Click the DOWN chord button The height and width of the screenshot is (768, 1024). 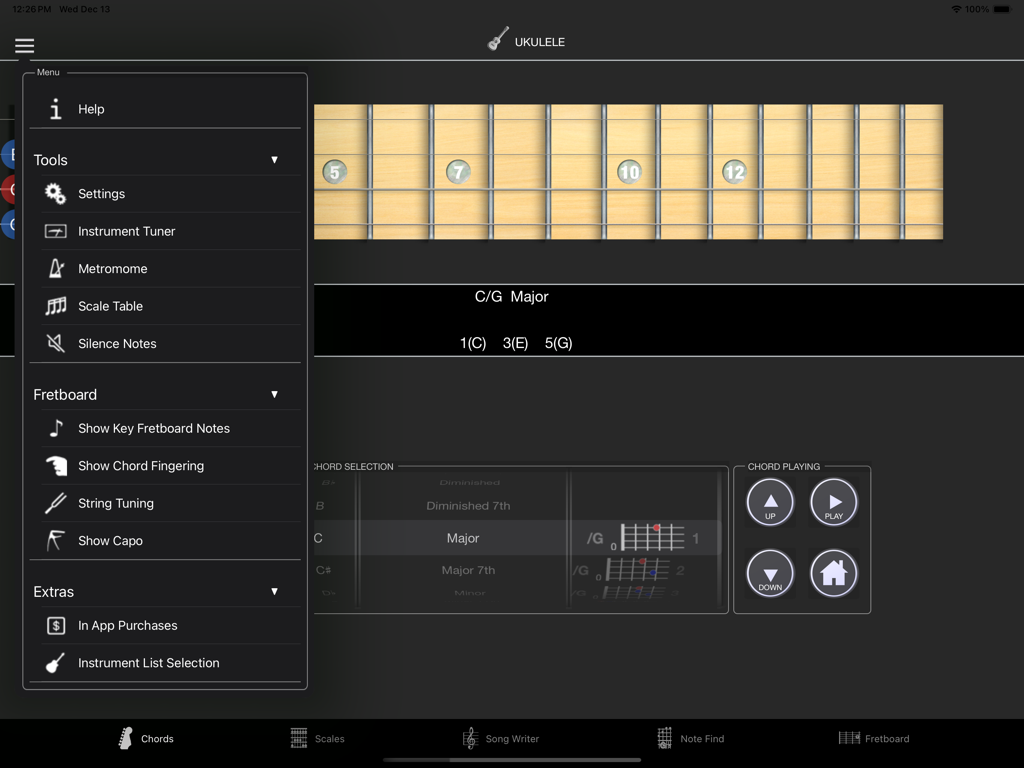(770, 572)
